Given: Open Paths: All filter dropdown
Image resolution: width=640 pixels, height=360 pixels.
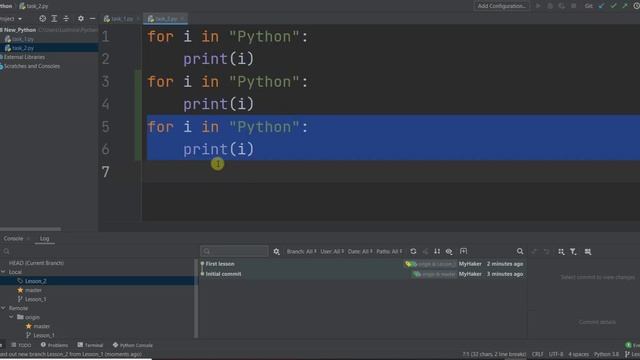Looking at the screenshot, I should point(389,251).
